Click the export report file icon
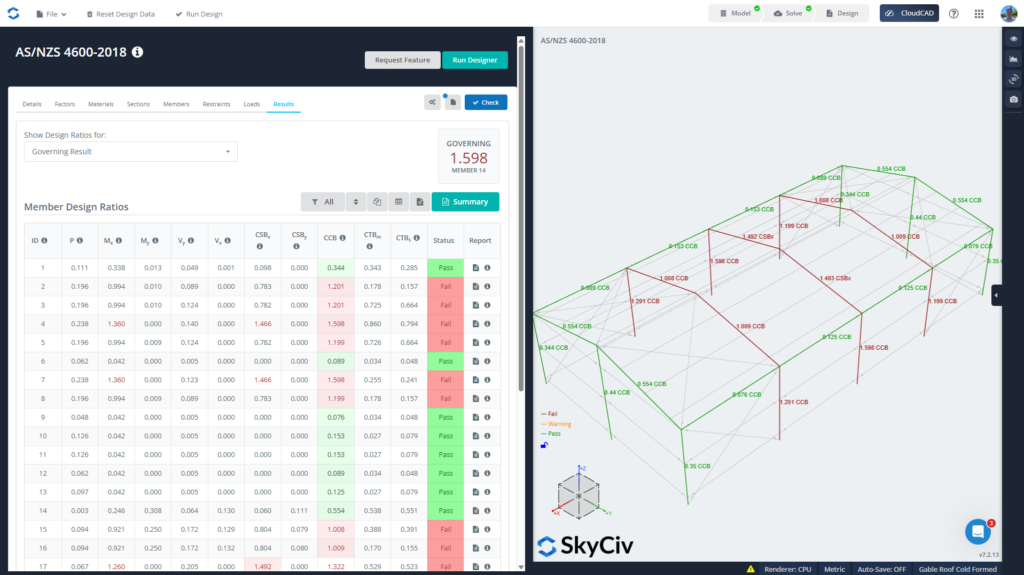Image resolution: width=1024 pixels, height=575 pixels. point(420,202)
